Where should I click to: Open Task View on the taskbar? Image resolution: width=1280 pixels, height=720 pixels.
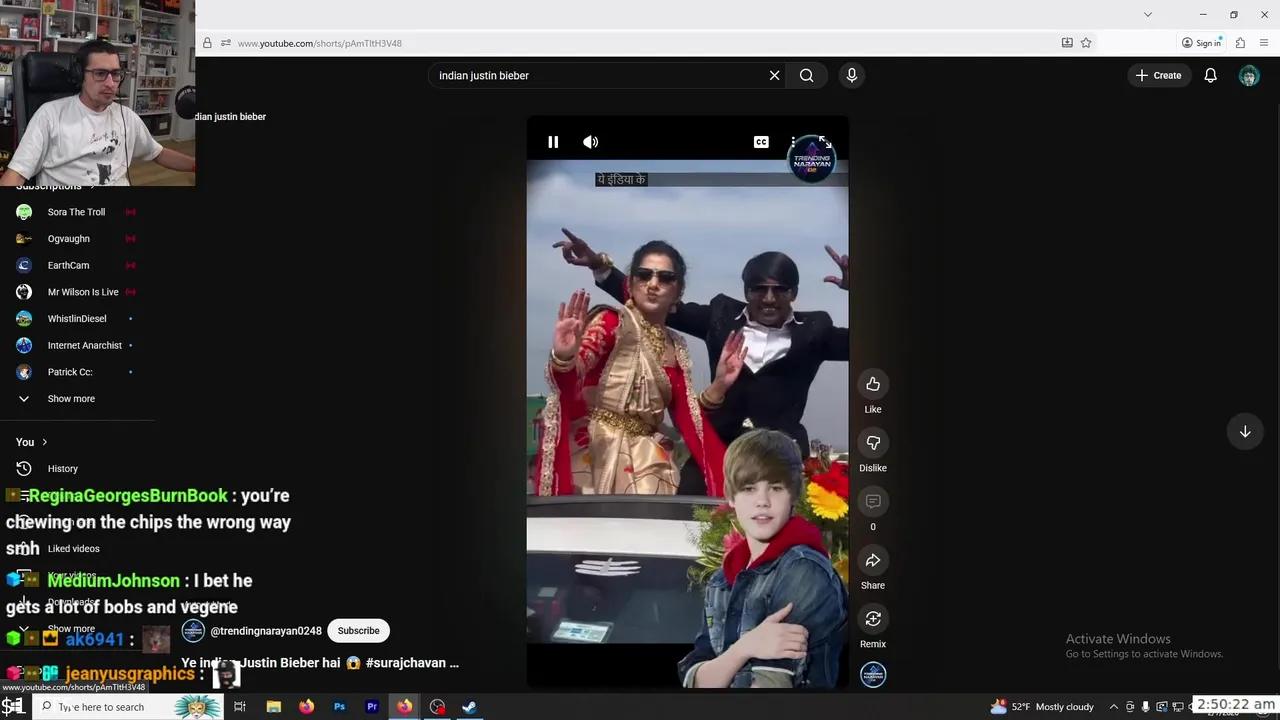(x=240, y=707)
